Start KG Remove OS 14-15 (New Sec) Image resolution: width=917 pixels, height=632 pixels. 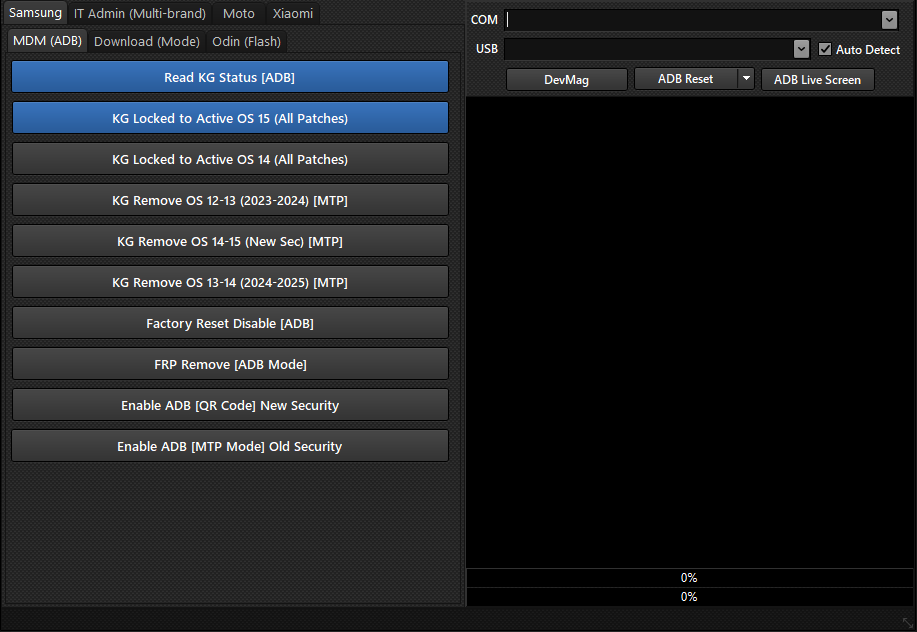230,241
